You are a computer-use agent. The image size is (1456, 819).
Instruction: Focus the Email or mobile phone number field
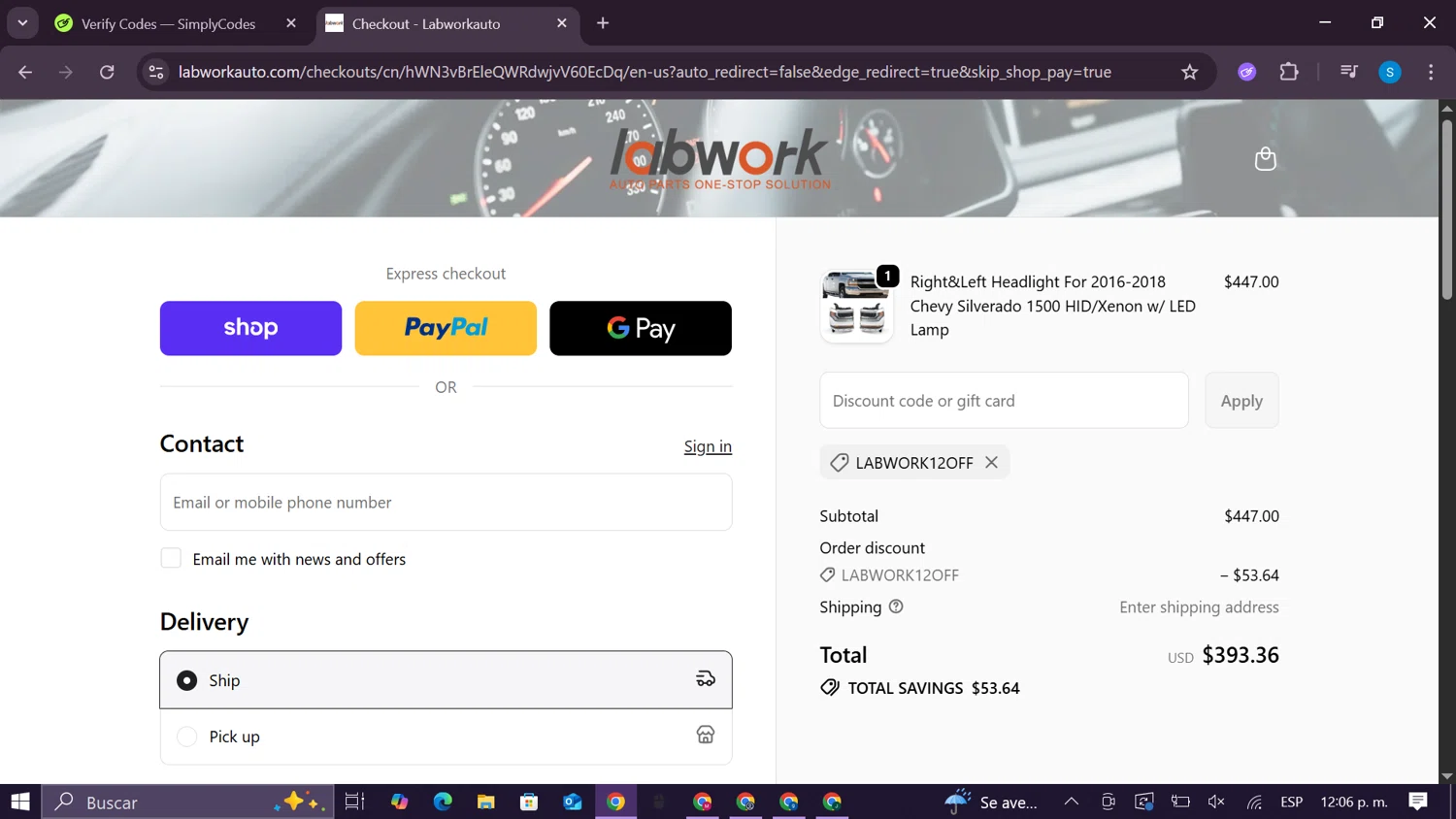click(446, 502)
